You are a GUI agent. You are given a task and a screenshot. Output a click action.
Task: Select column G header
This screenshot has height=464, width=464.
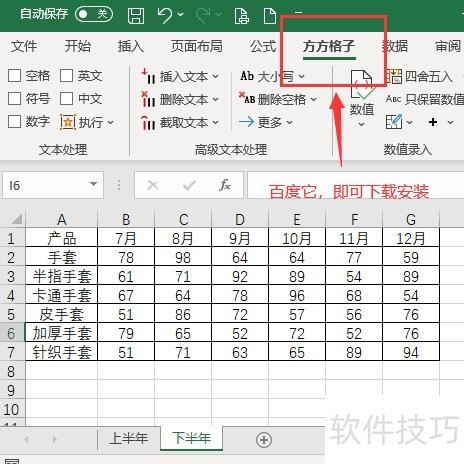click(411, 219)
